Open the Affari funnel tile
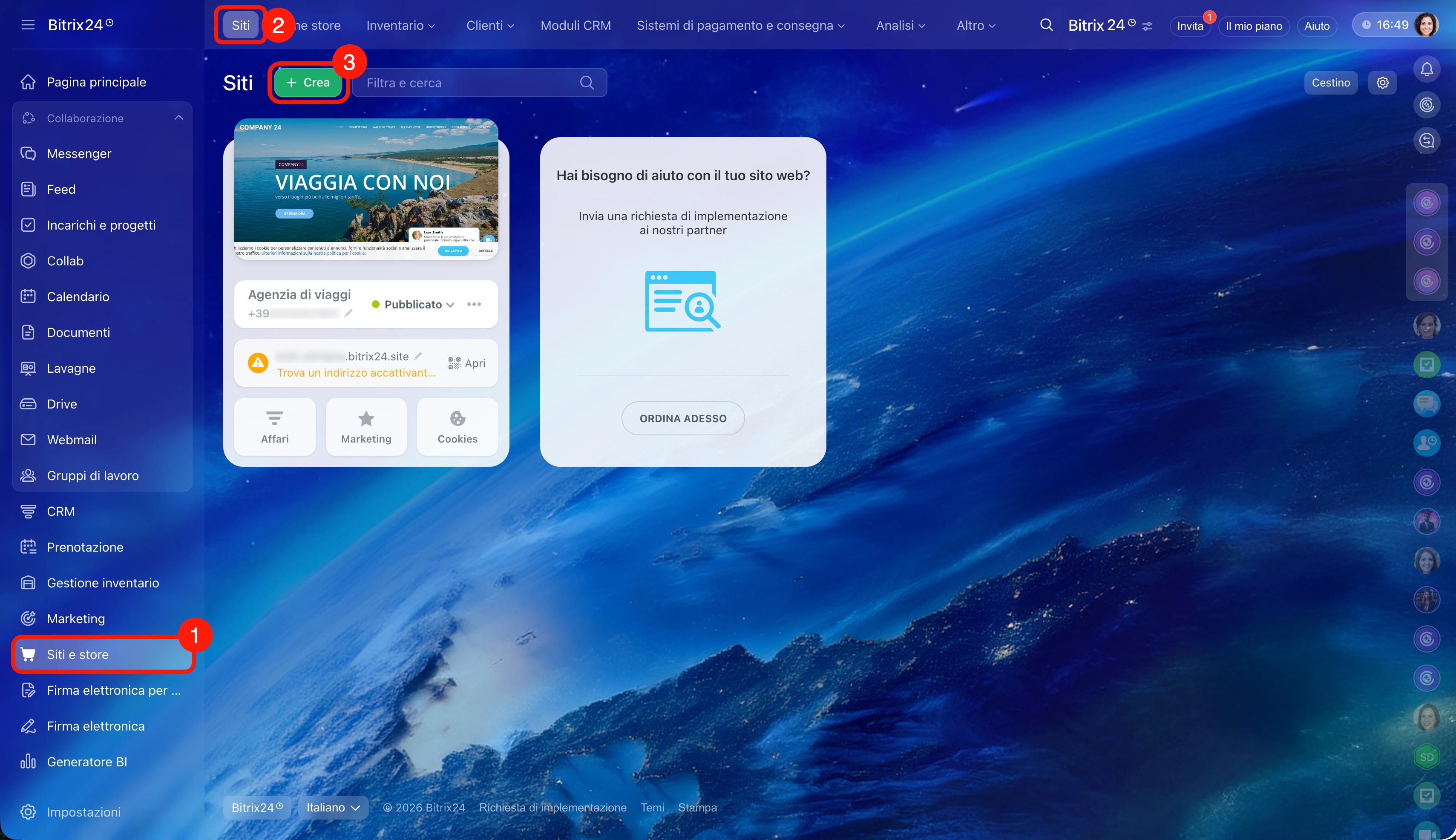The width and height of the screenshot is (1456, 840). coord(275,426)
